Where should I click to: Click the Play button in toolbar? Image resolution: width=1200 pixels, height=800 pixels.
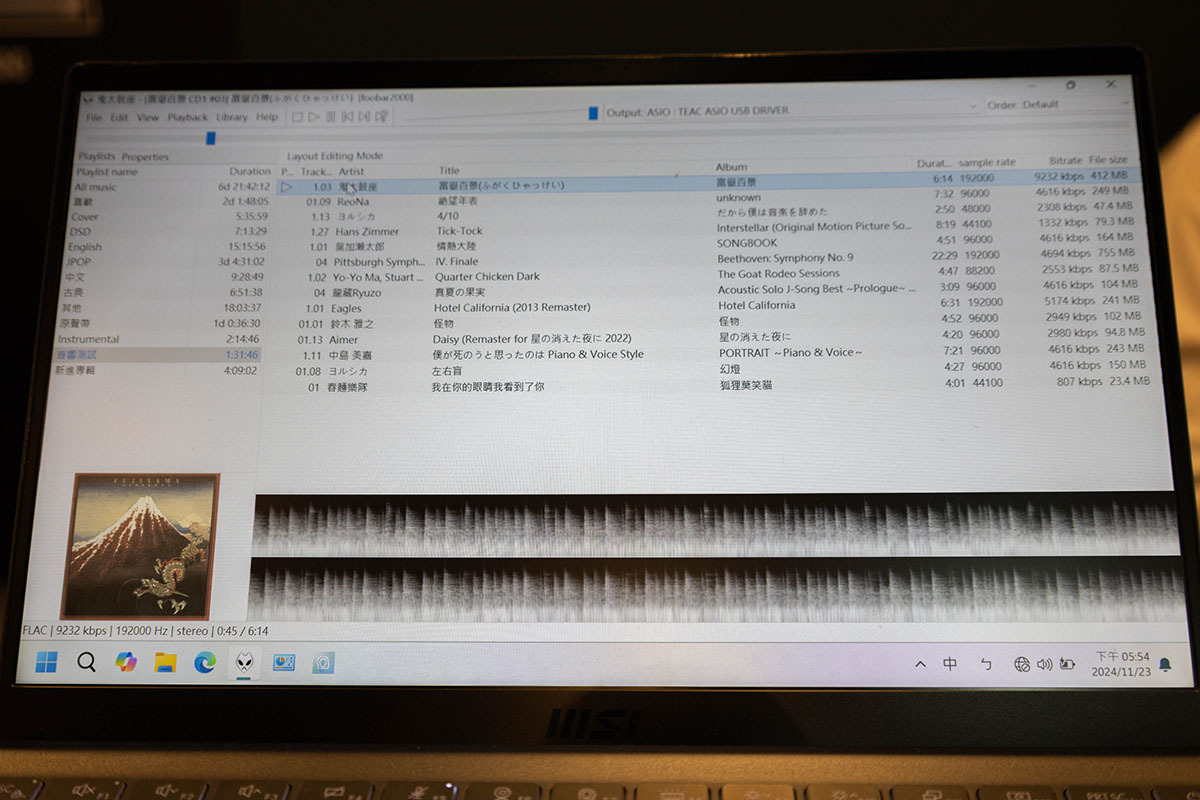coord(314,117)
